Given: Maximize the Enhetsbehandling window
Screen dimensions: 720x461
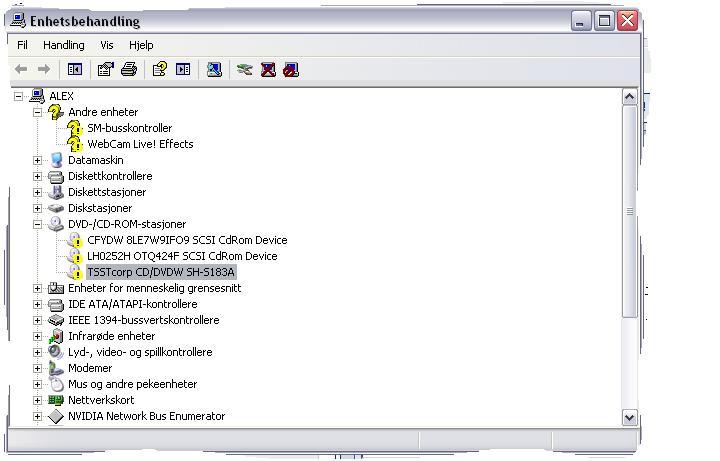Looking at the screenshot, I should (604, 21).
